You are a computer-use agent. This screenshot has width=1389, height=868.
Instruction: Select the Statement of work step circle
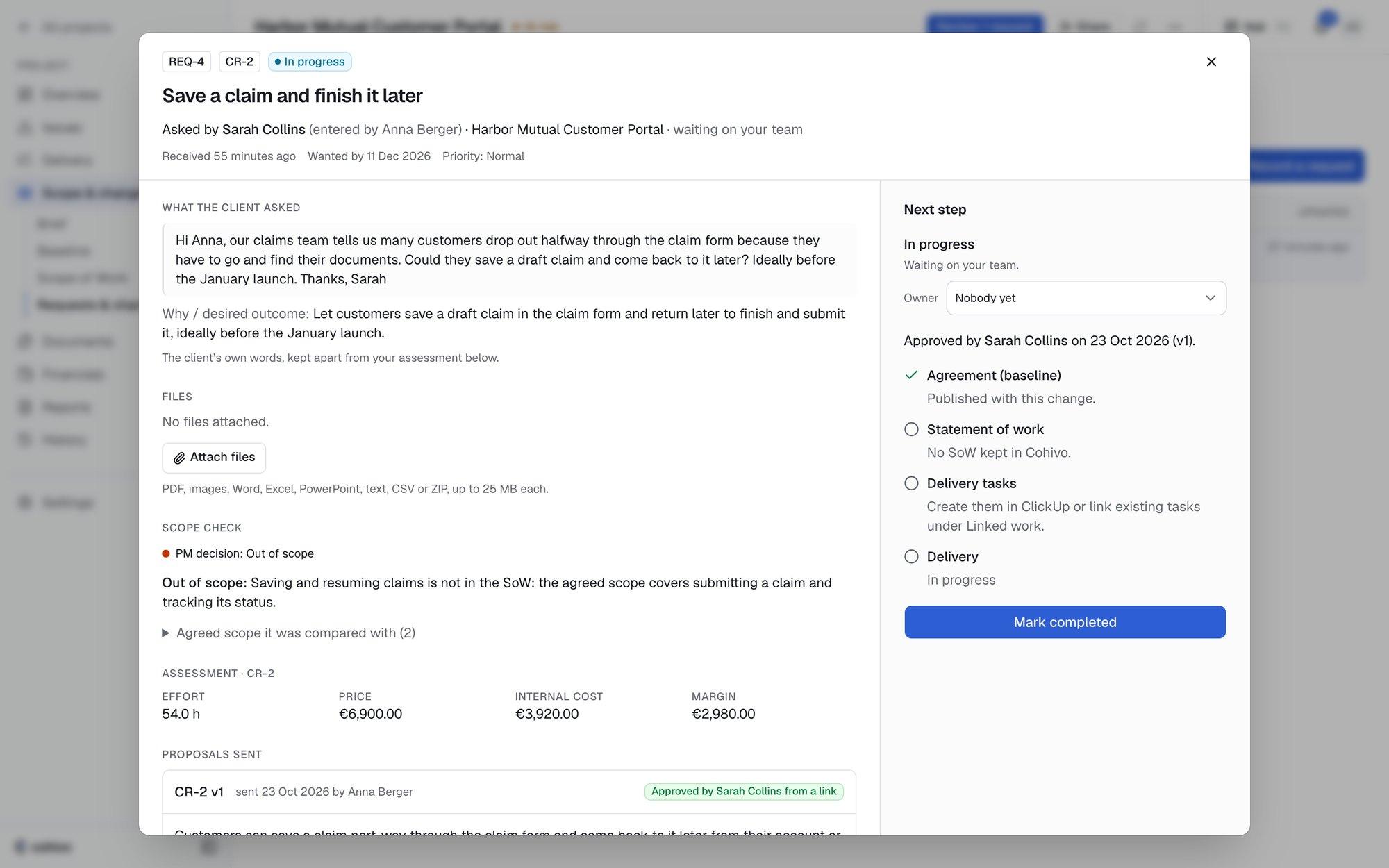[911, 429]
